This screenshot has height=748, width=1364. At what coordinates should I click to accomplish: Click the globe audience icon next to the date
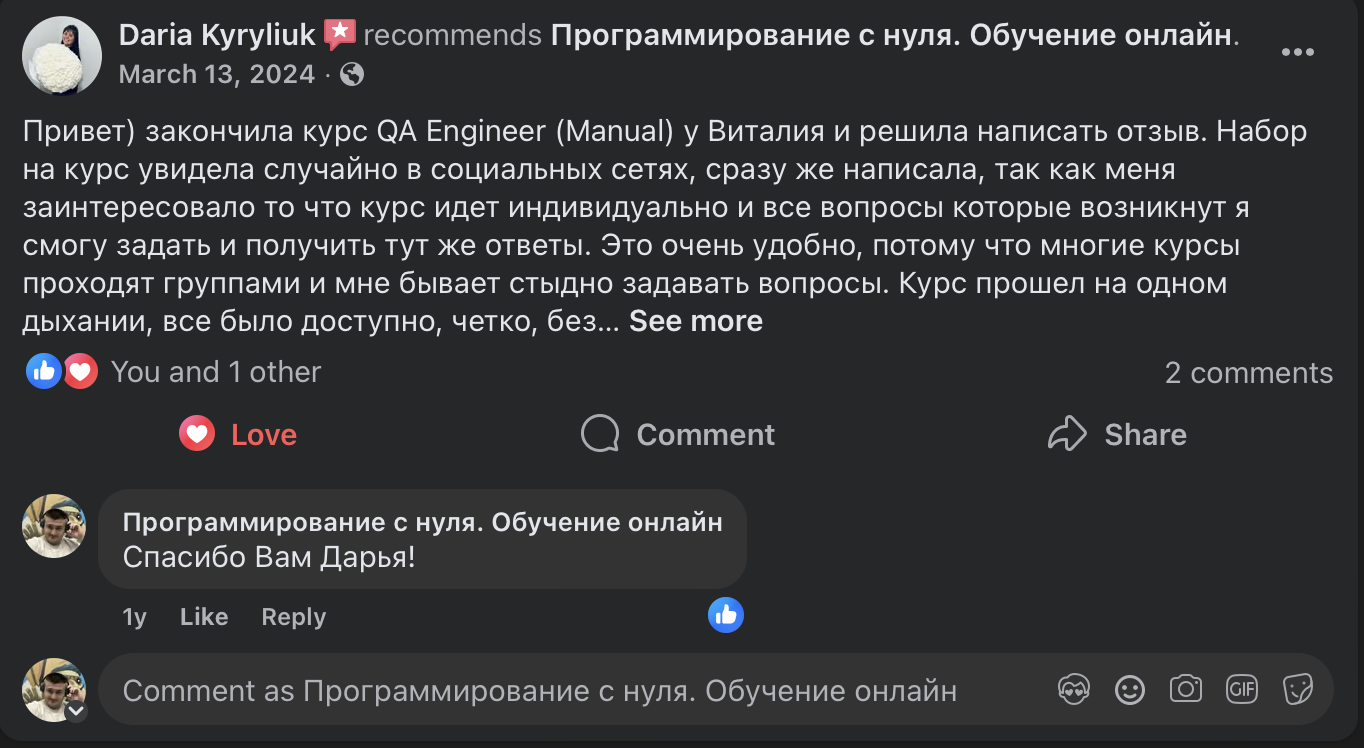[351, 73]
